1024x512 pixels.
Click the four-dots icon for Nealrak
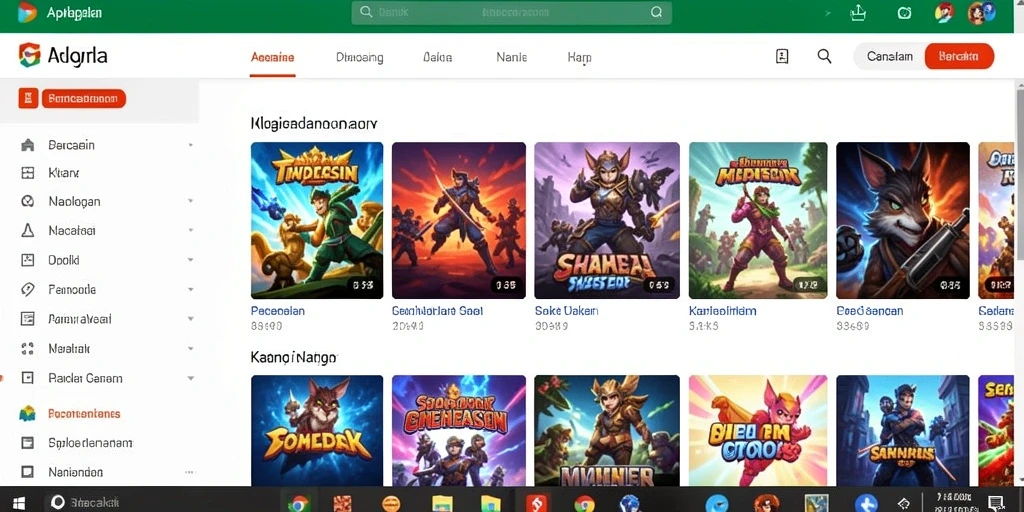pyautogui.click(x=27, y=349)
